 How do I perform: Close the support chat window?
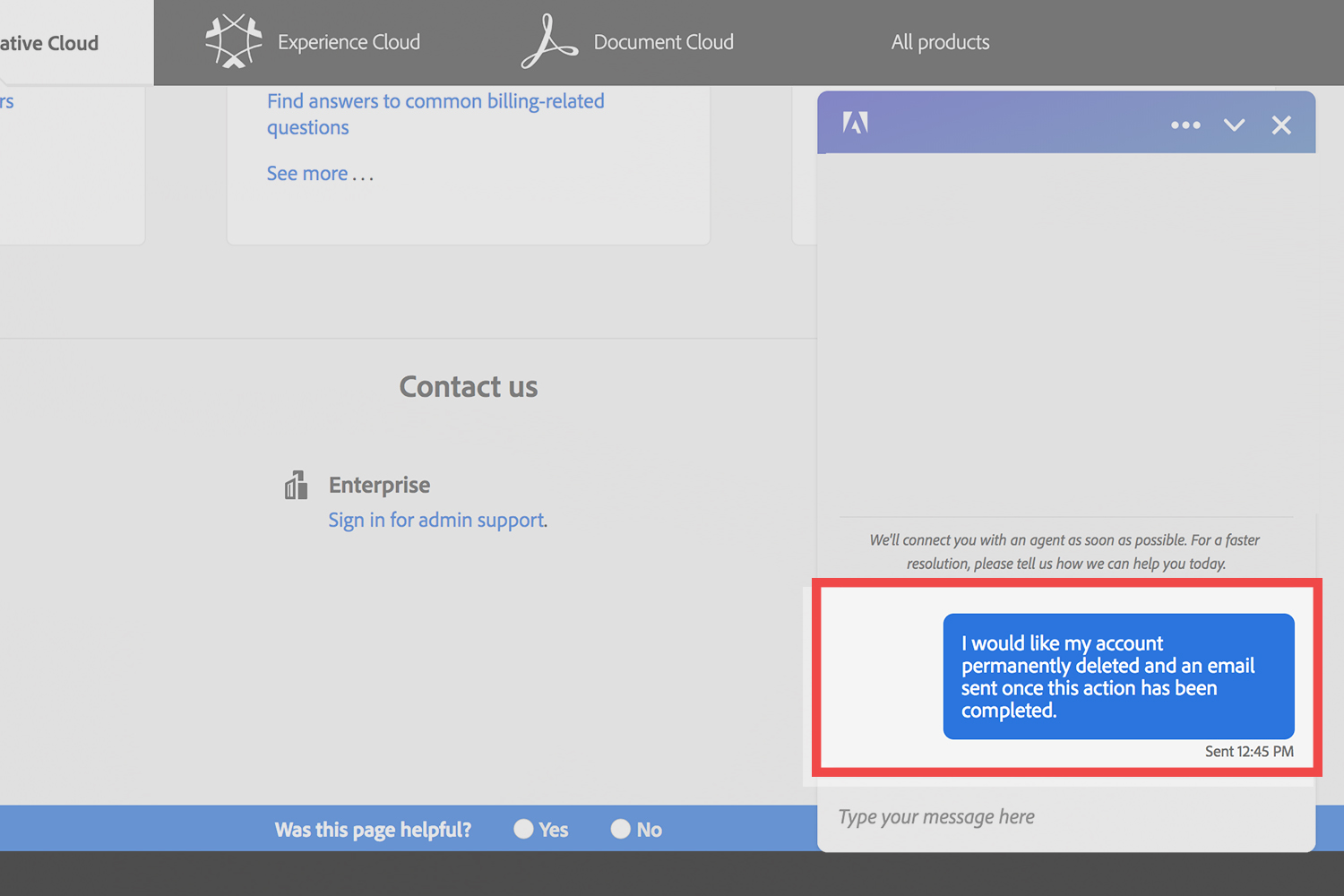coord(1281,125)
